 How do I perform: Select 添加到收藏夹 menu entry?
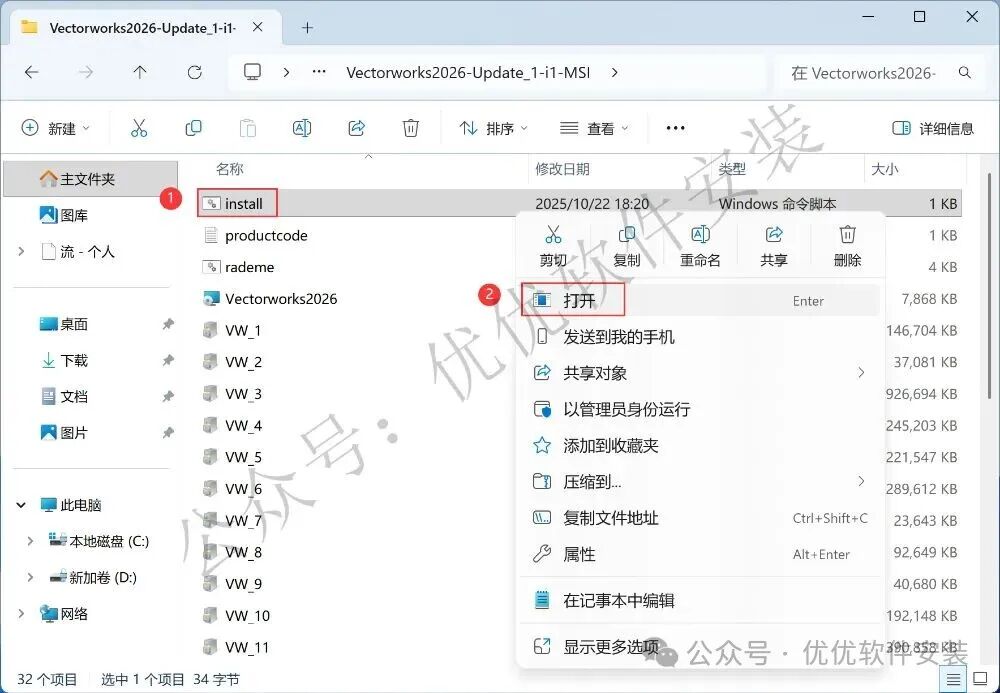(700, 445)
